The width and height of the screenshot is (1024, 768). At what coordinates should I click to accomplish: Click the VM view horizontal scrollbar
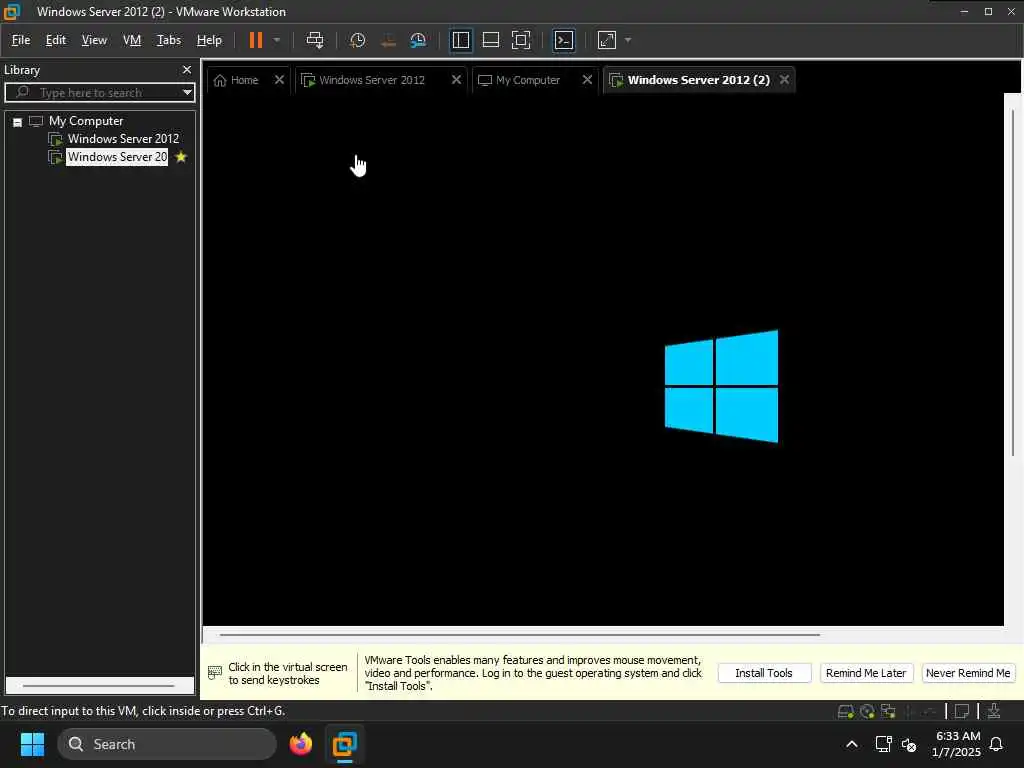[x=520, y=634]
